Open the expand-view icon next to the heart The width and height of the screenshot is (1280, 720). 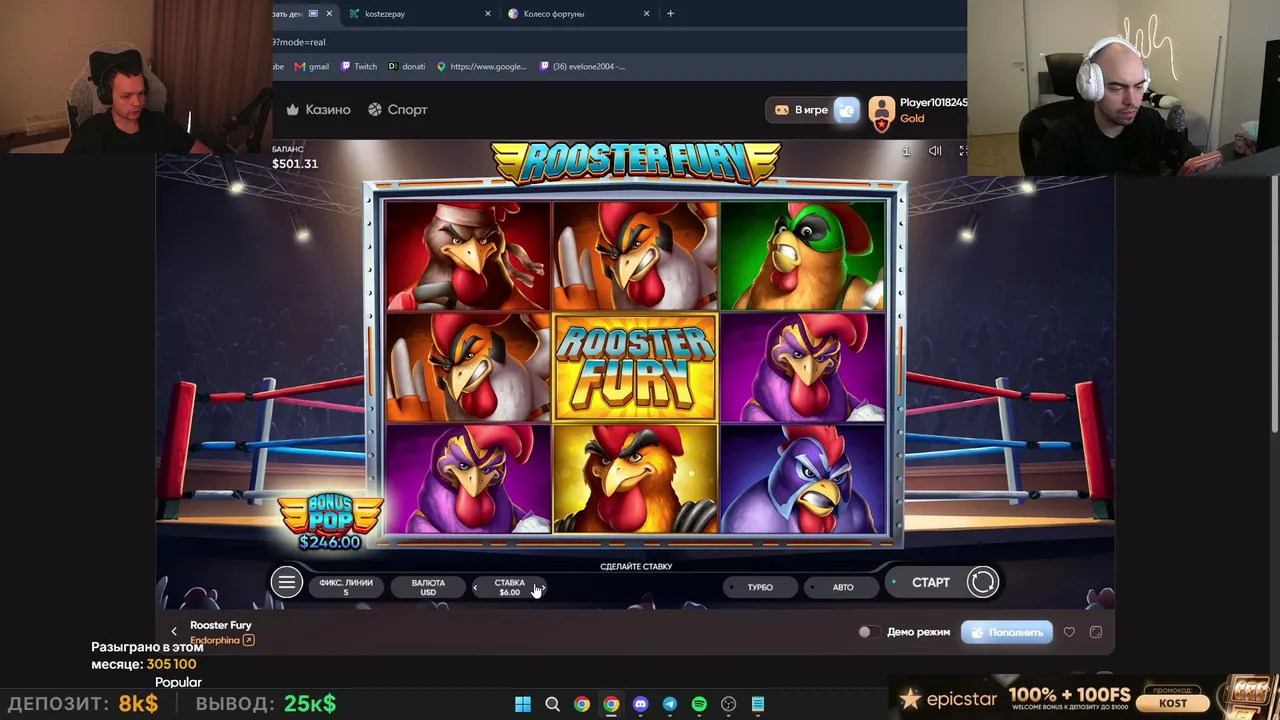pyautogui.click(x=1096, y=632)
